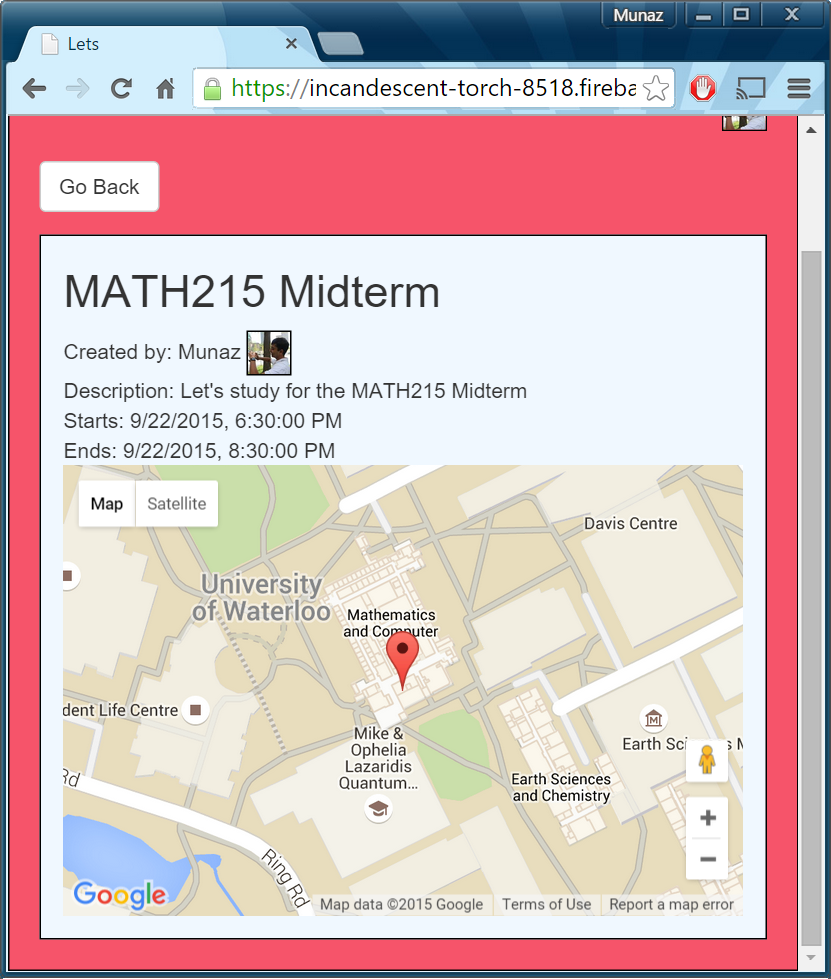Click the address bar URL field
The height and width of the screenshot is (979, 831).
tap(434, 89)
